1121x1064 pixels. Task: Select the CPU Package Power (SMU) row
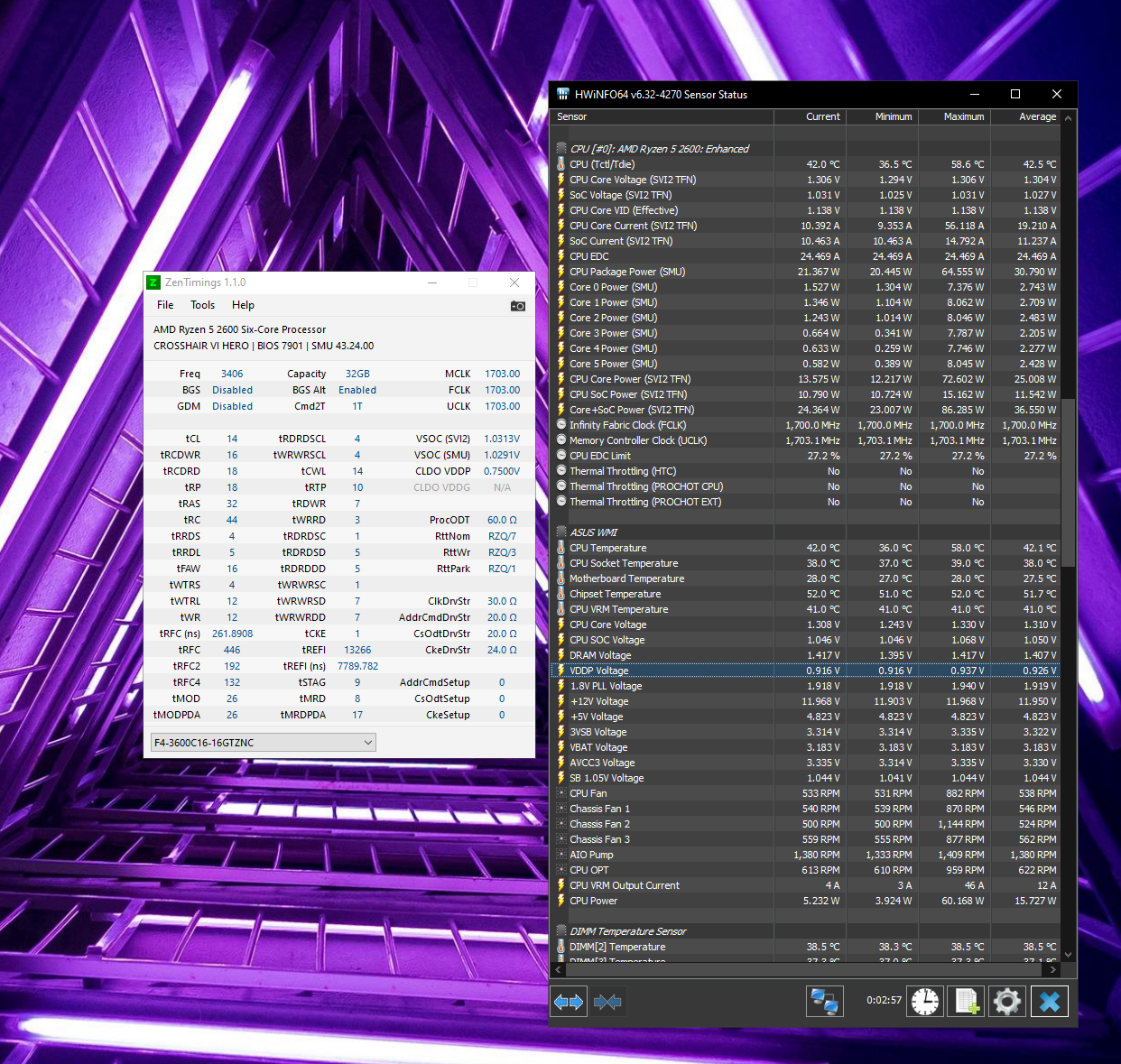point(805,272)
